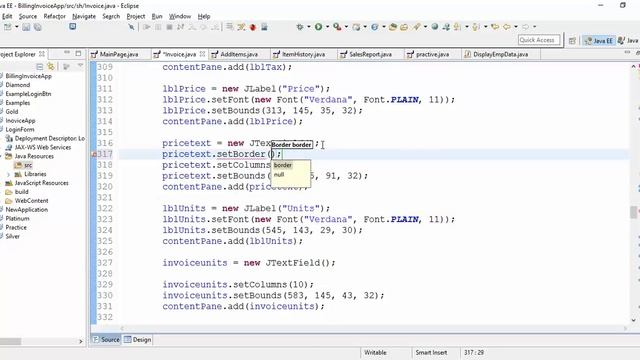Switch to the Design tab
The image size is (640, 360).
(138, 340)
